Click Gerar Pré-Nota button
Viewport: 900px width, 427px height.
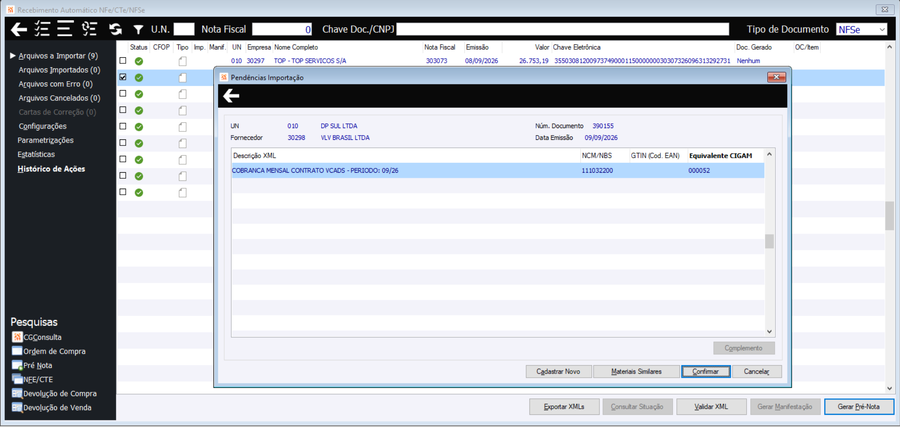[x=859, y=406]
